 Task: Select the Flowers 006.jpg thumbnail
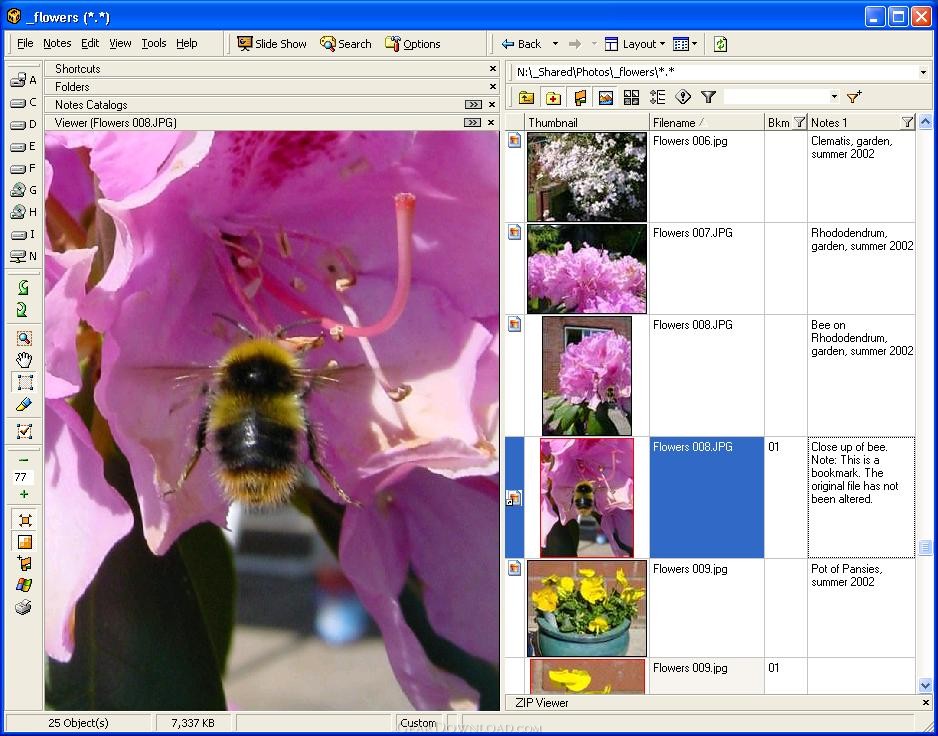(587, 177)
